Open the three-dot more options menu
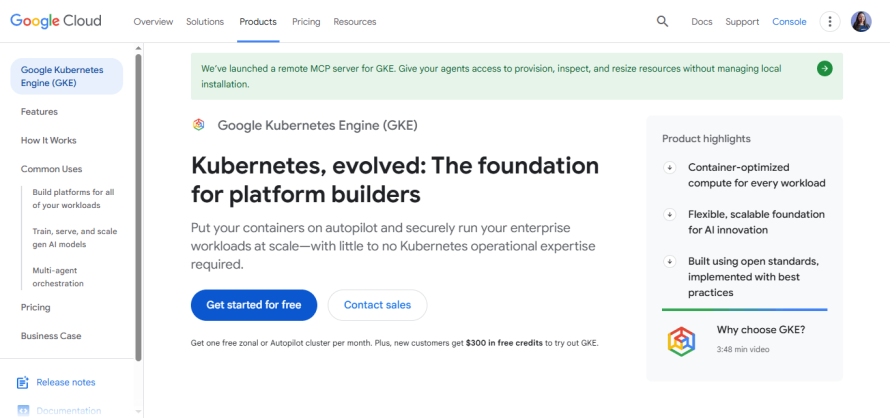890x418 pixels. click(830, 22)
